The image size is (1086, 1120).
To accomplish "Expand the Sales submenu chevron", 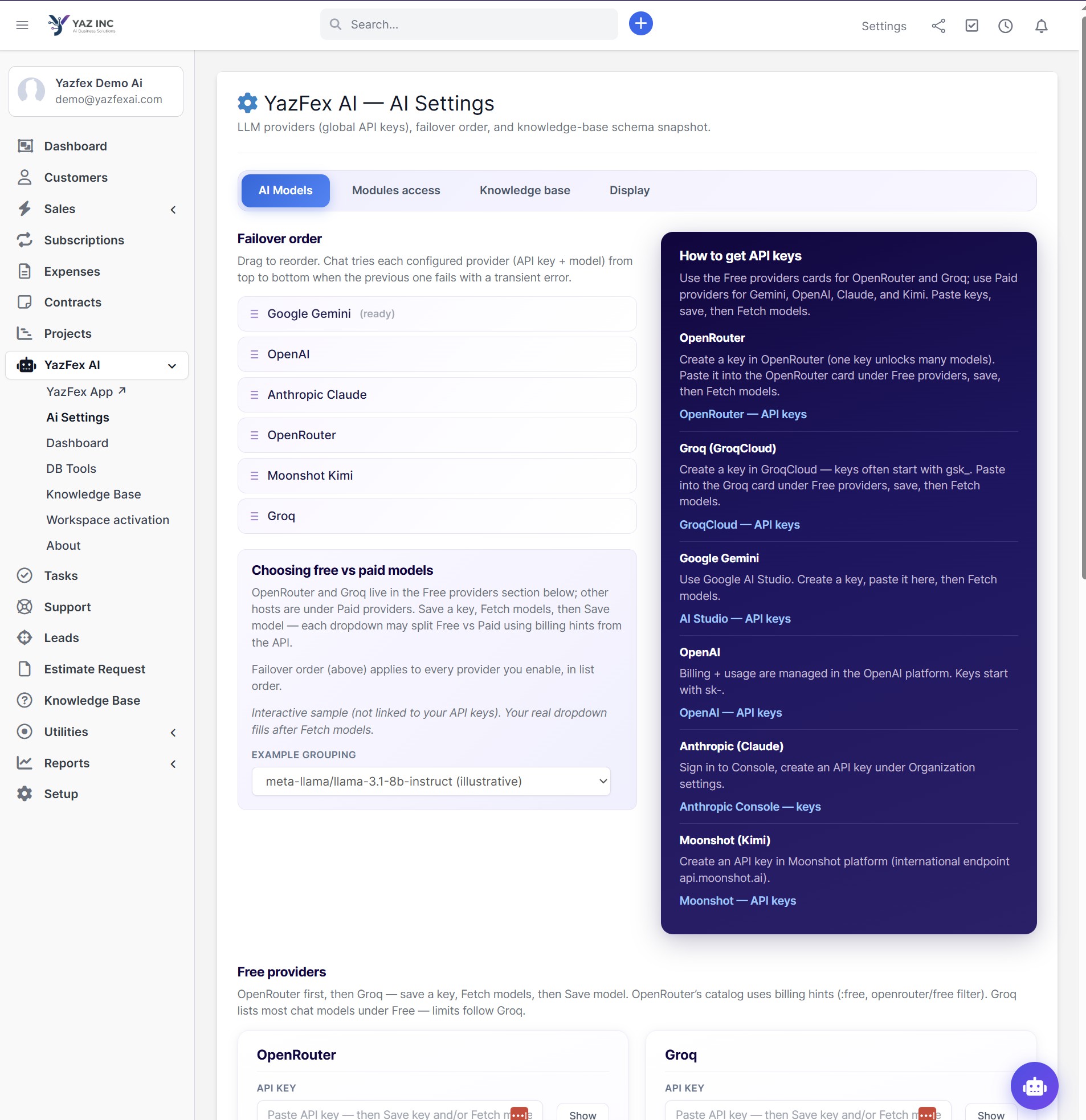I will (173, 210).
